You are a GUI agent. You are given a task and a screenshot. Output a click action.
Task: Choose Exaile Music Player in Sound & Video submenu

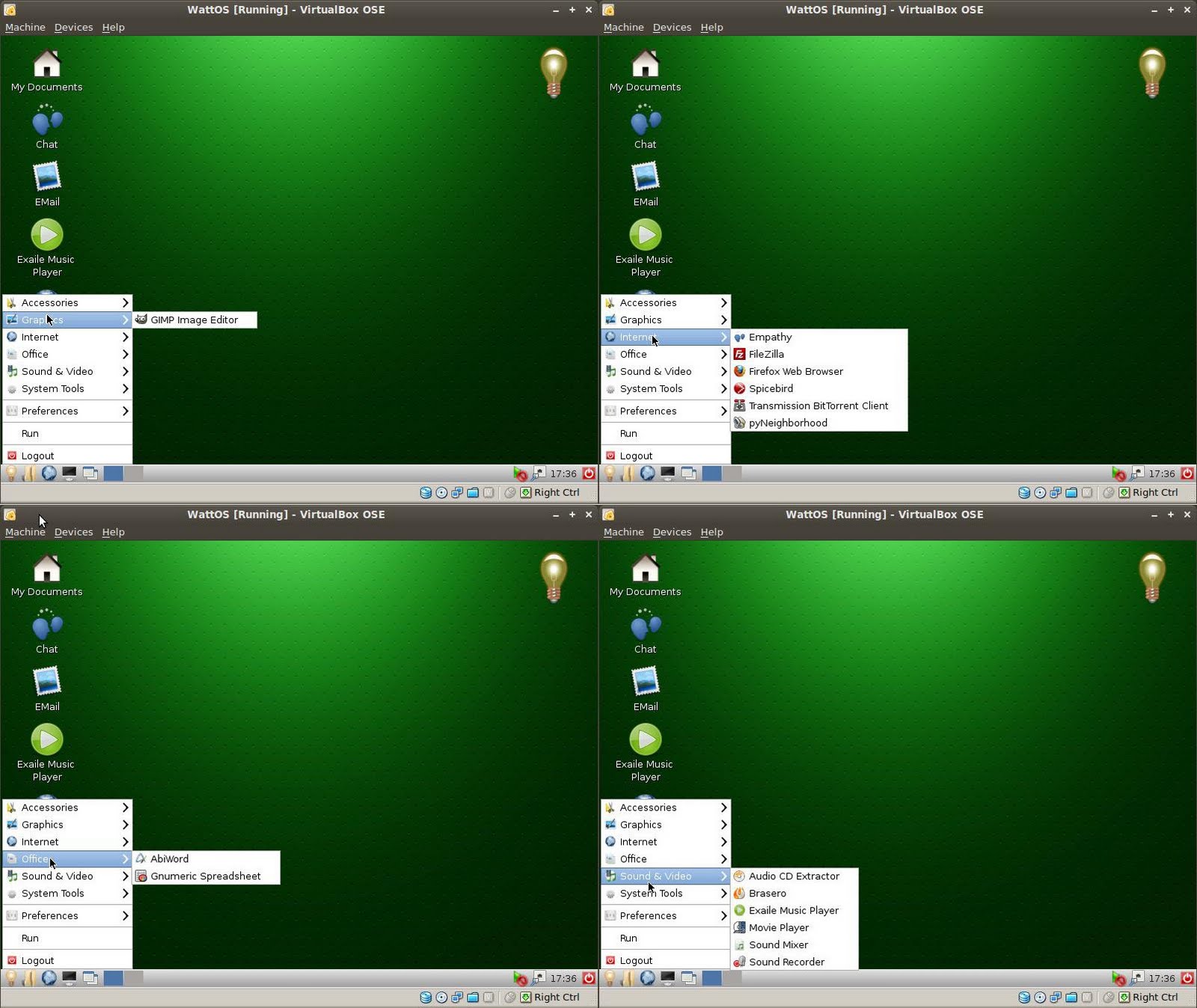pos(795,911)
